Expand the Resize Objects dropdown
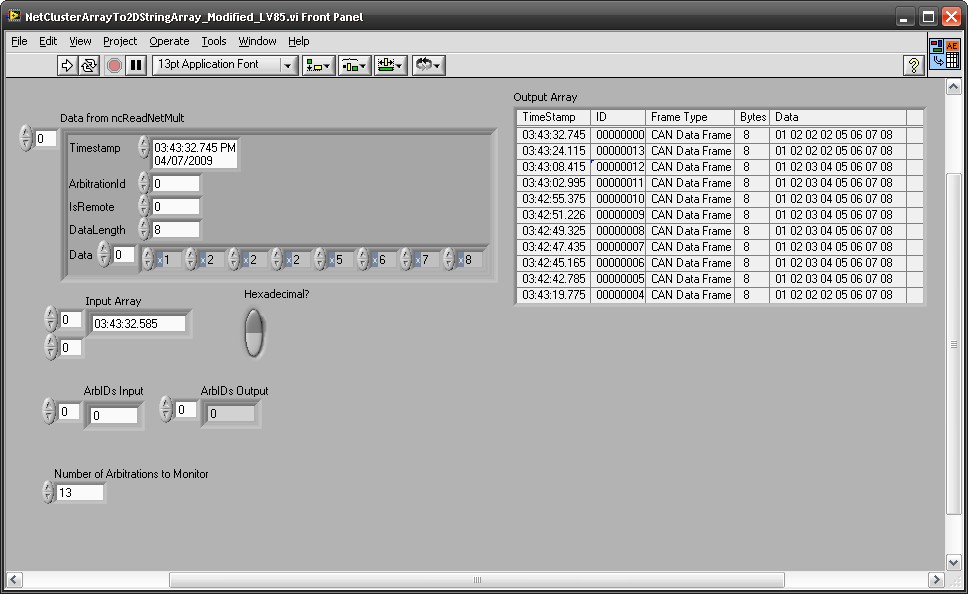Image resolution: width=968 pixels, height=594 pixels. 391,65
